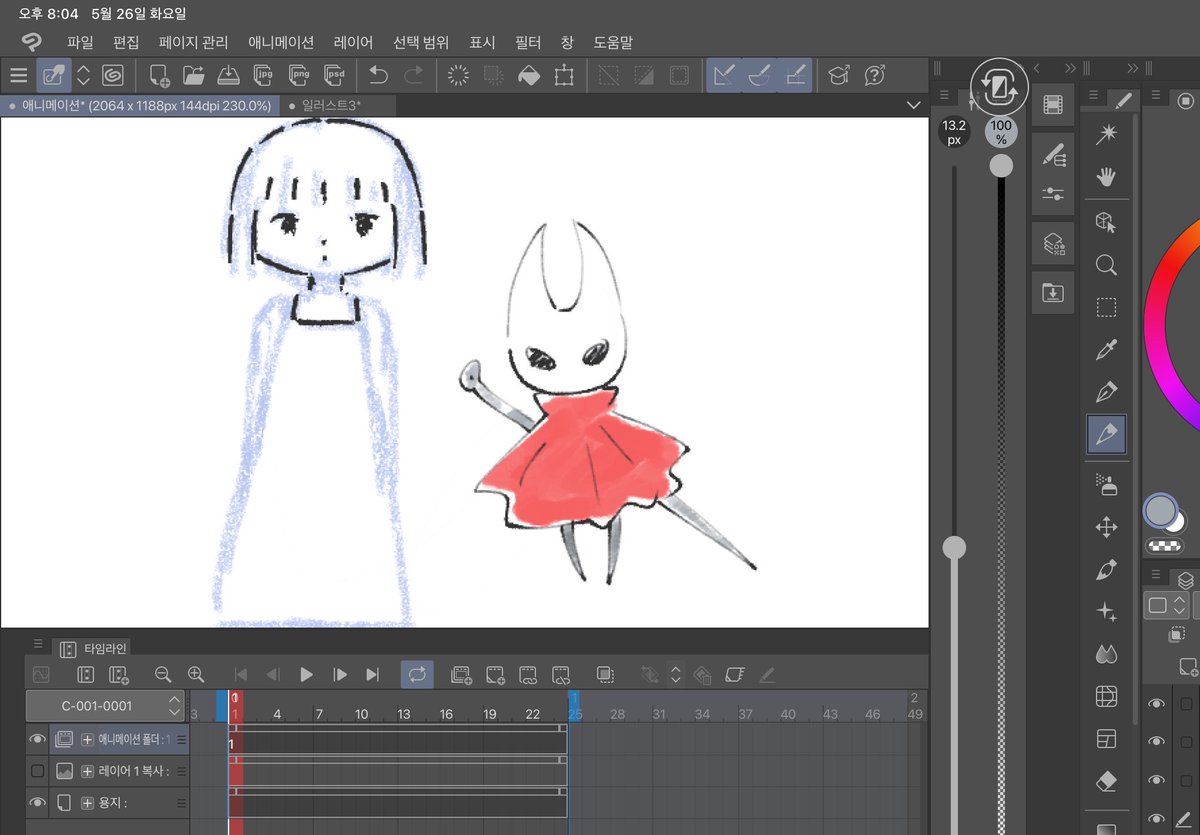Select the rectangle Selection area tool
Viewport: 1200px width, 835px height.
pyautogui.click(x=1106, y=307)
